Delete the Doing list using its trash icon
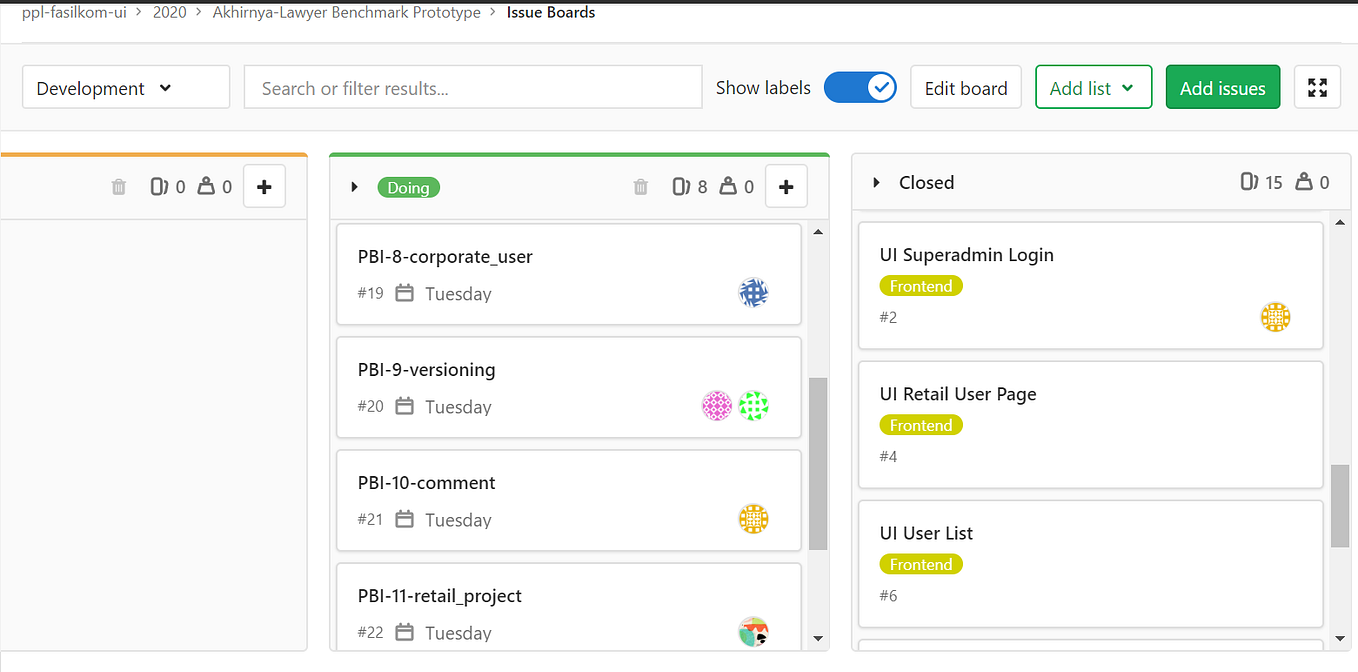The image size is (1358, 672). tap(640, 186)
